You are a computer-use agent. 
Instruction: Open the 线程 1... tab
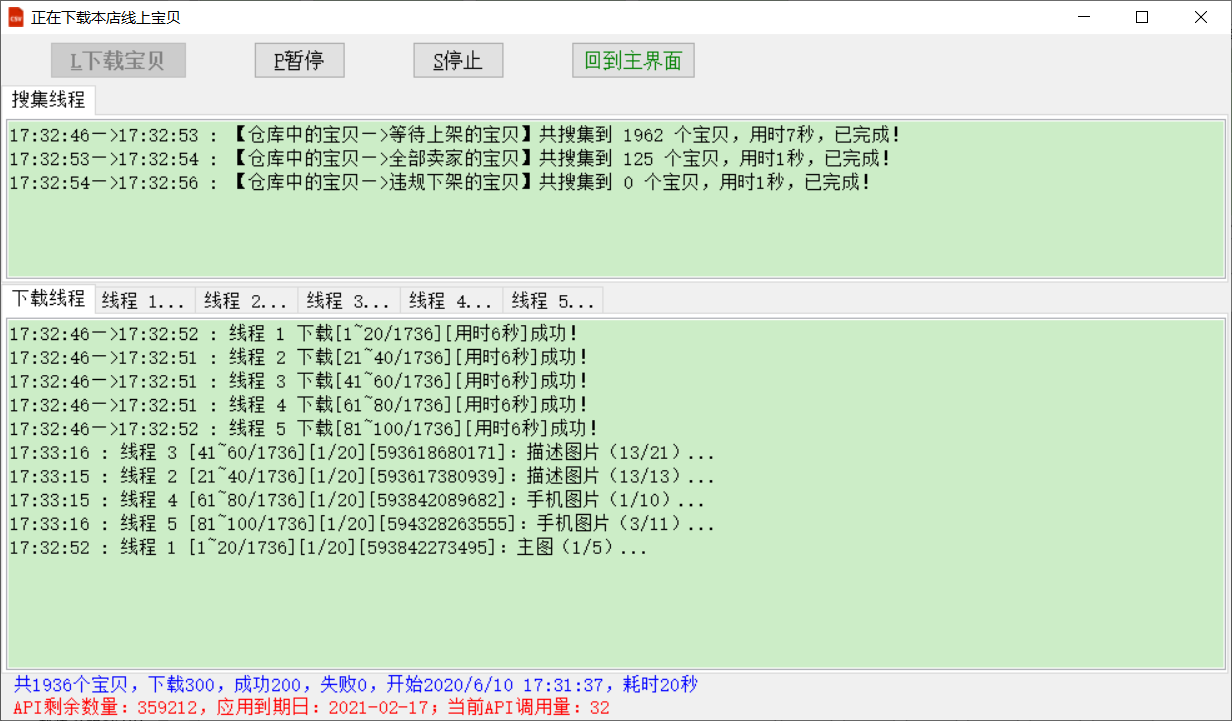tap(144, 300)
